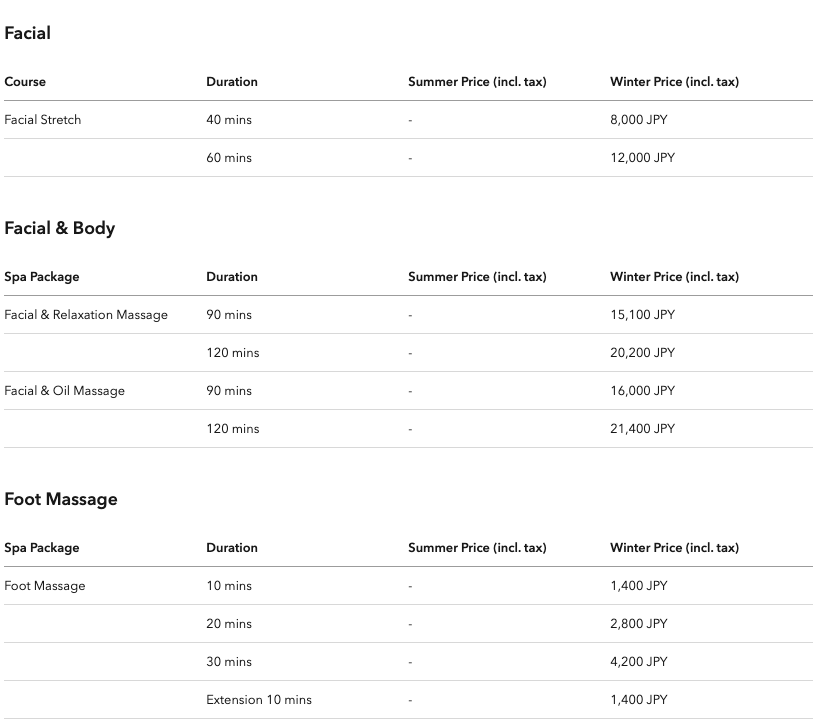Click the 15,100 JPY price
The height and width of the screenshot is (723, 819).
(642, 315)
